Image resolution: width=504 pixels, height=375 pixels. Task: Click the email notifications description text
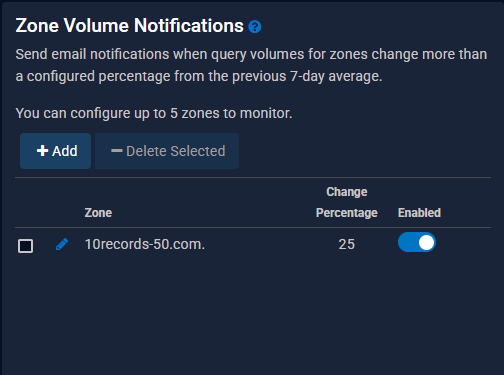point(251,65)
